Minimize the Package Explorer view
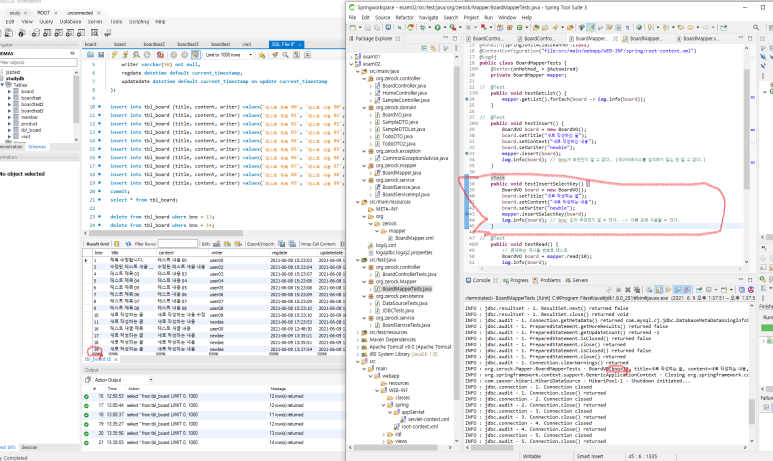The height and width of the screenshot is (461, 773). [446, 38]
